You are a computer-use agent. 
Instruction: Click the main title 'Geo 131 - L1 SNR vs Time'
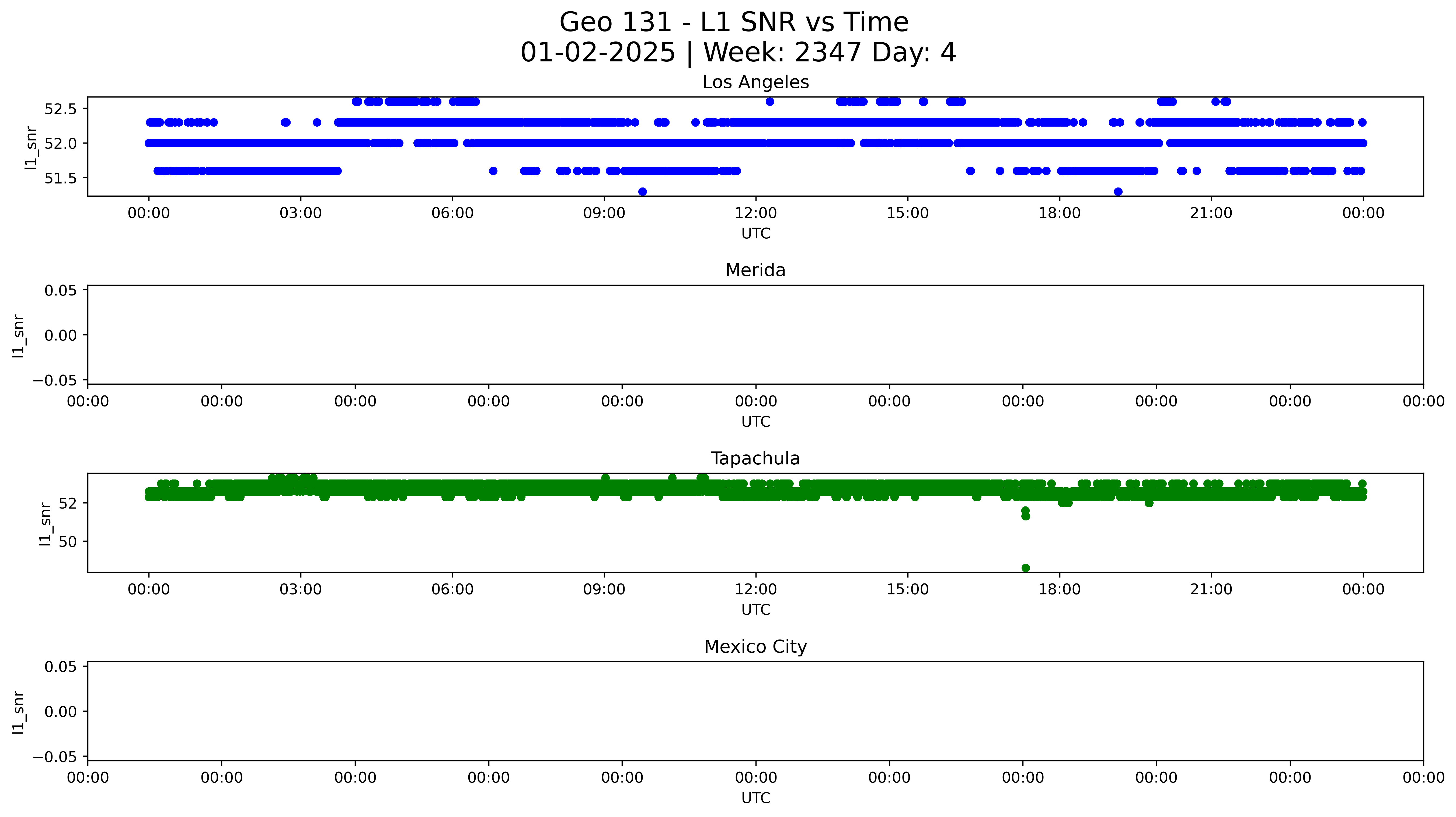[734, 23]
